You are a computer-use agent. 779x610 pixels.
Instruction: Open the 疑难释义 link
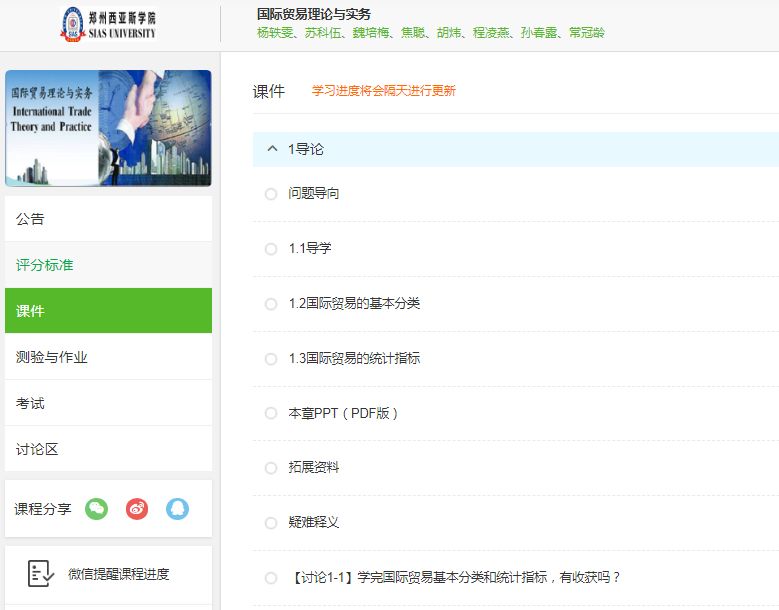click(x=313, y=522)
